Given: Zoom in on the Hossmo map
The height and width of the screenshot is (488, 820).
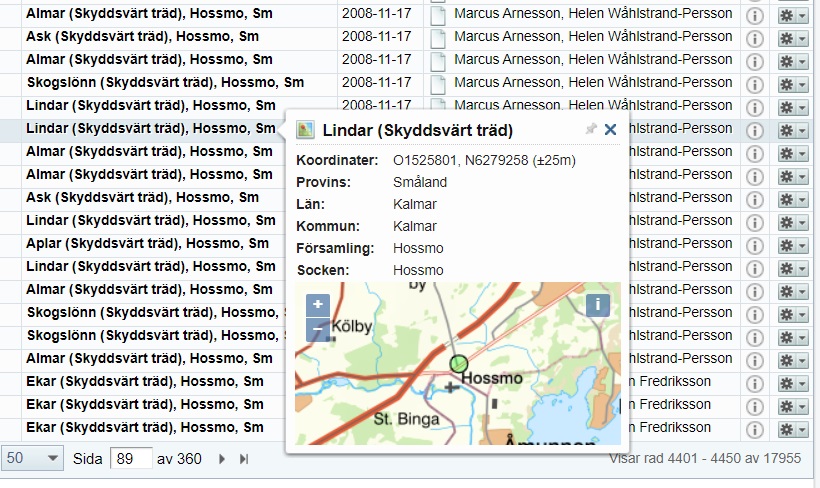Looking at the screenshot, I should point(317,304).
